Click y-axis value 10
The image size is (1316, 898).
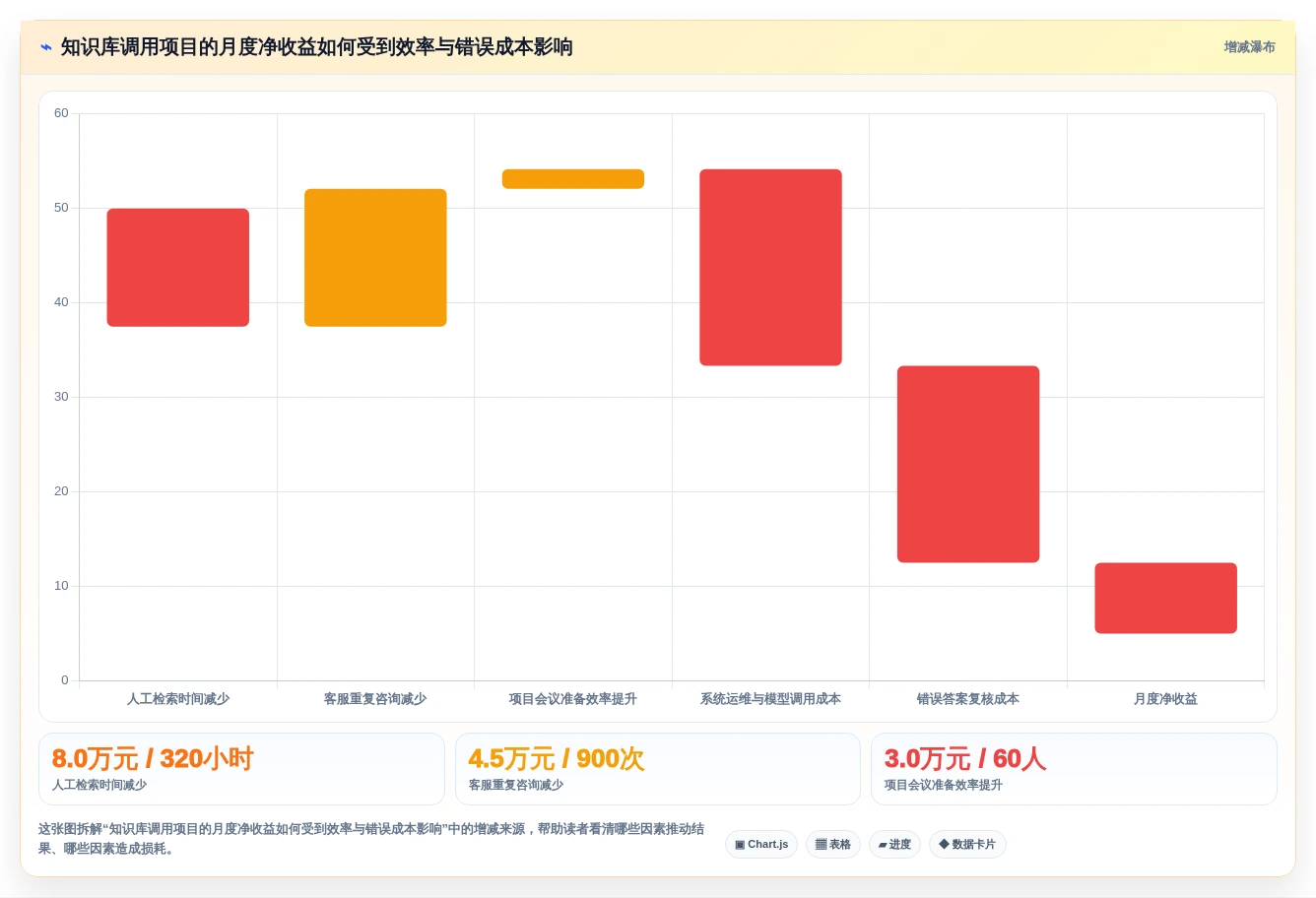pos(61,586)
